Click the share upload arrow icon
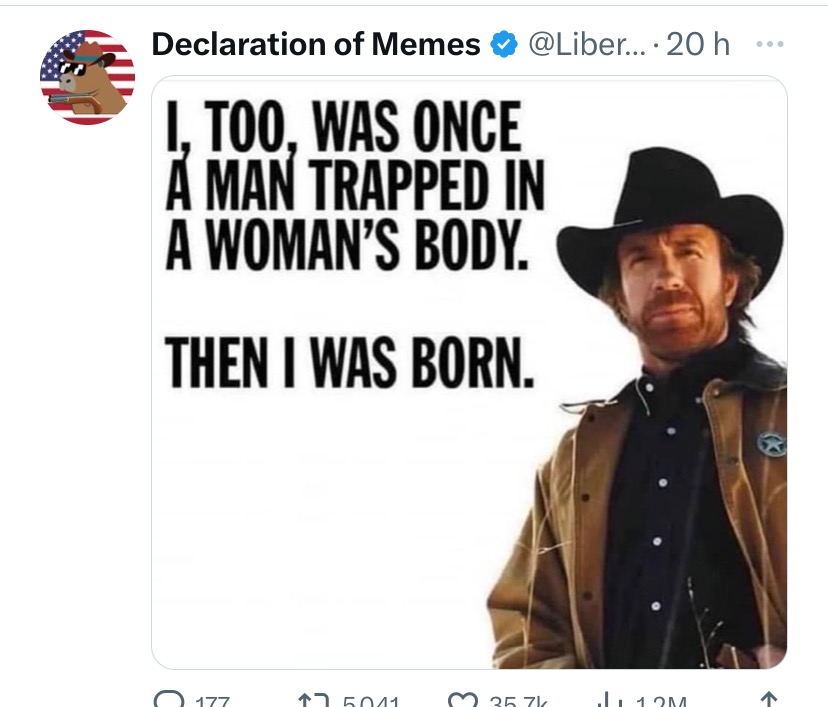 768,701
